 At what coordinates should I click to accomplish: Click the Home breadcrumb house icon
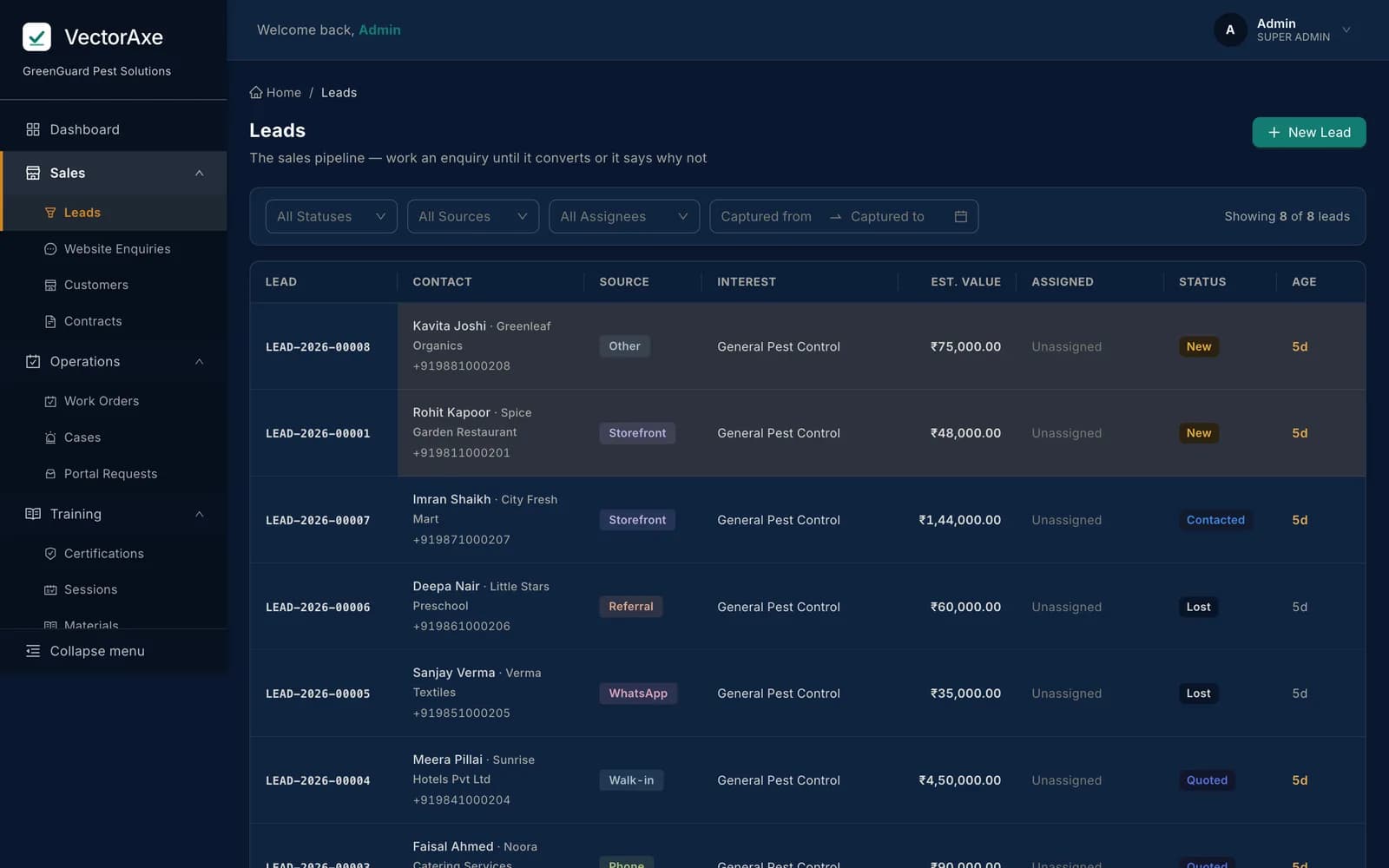click(x=256, y=92)
